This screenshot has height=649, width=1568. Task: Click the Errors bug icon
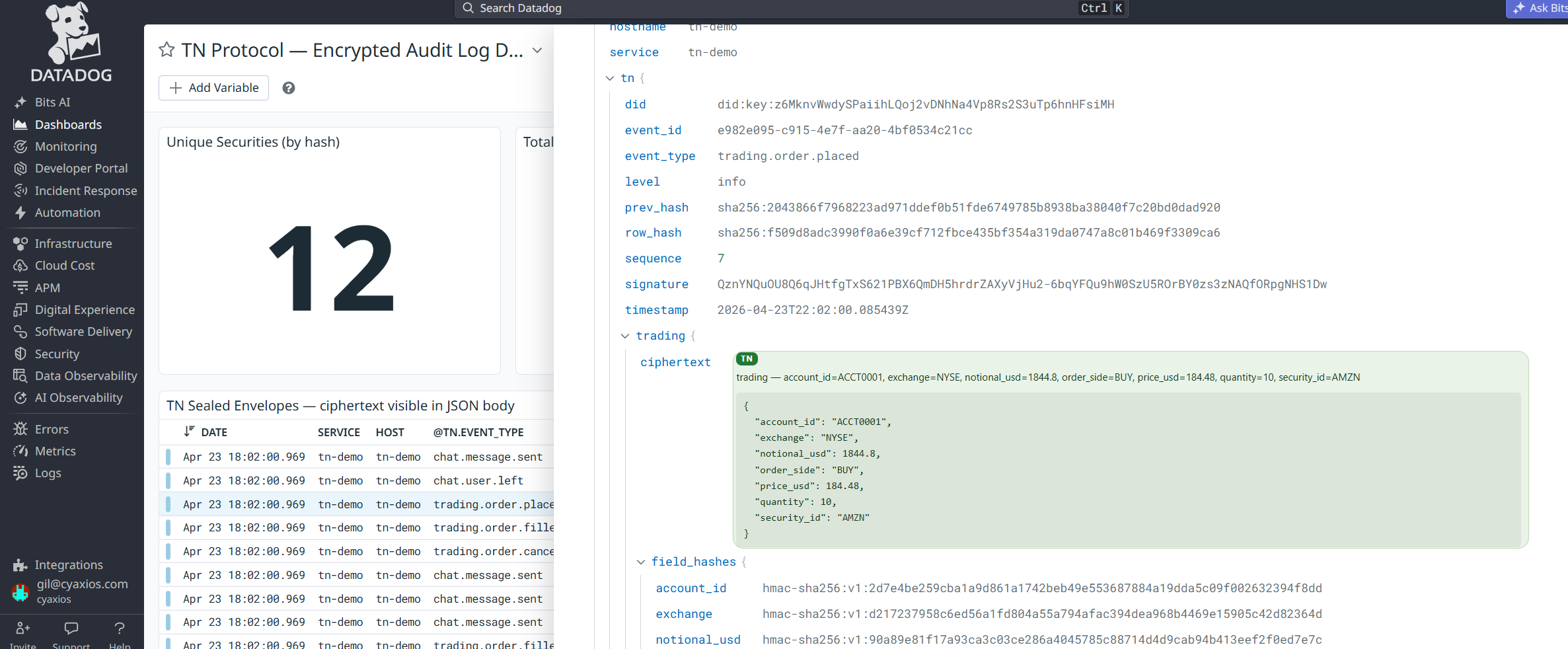tap(20, 429)
